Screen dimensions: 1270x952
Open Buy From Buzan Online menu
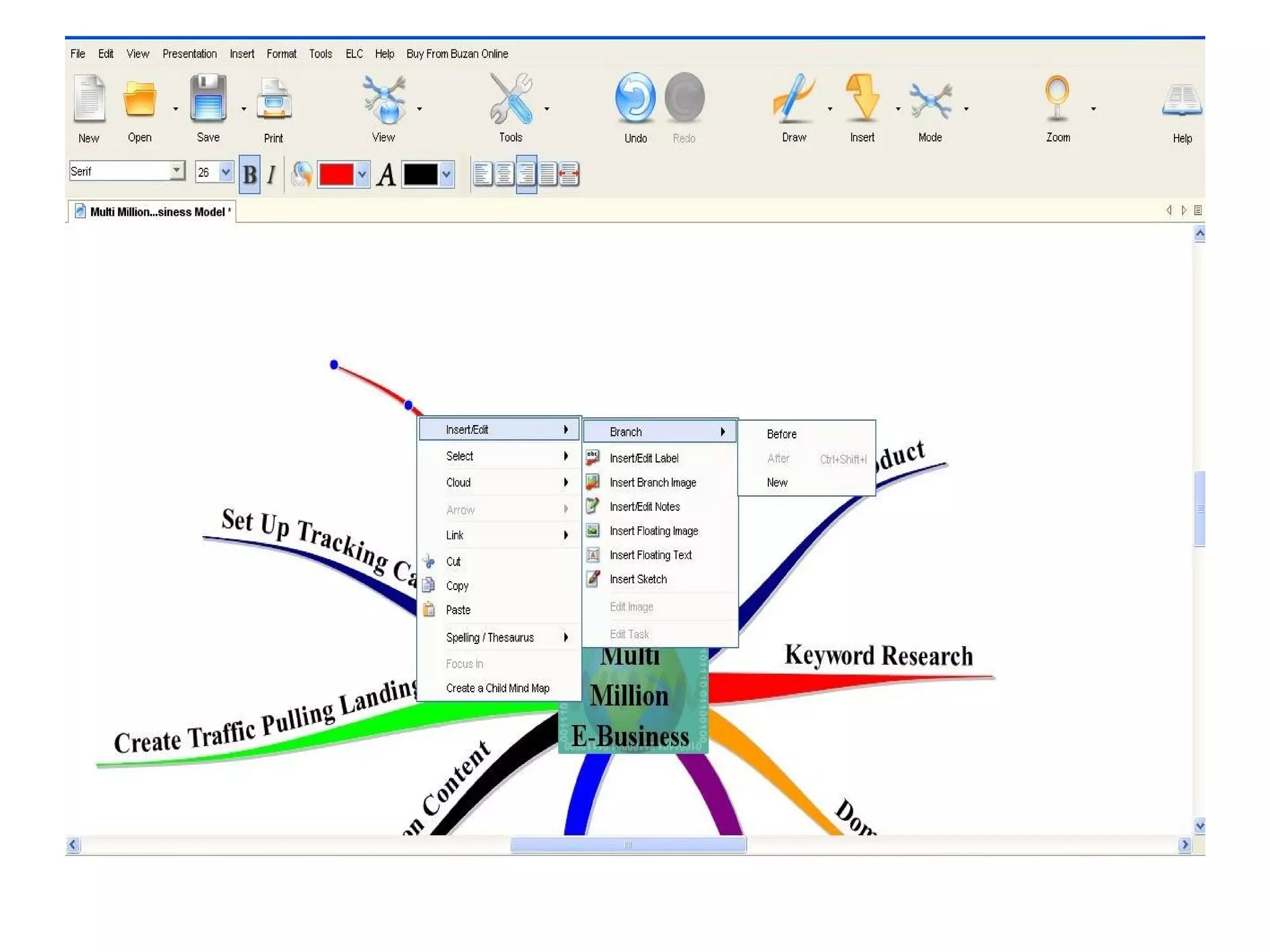click(457, 54)
